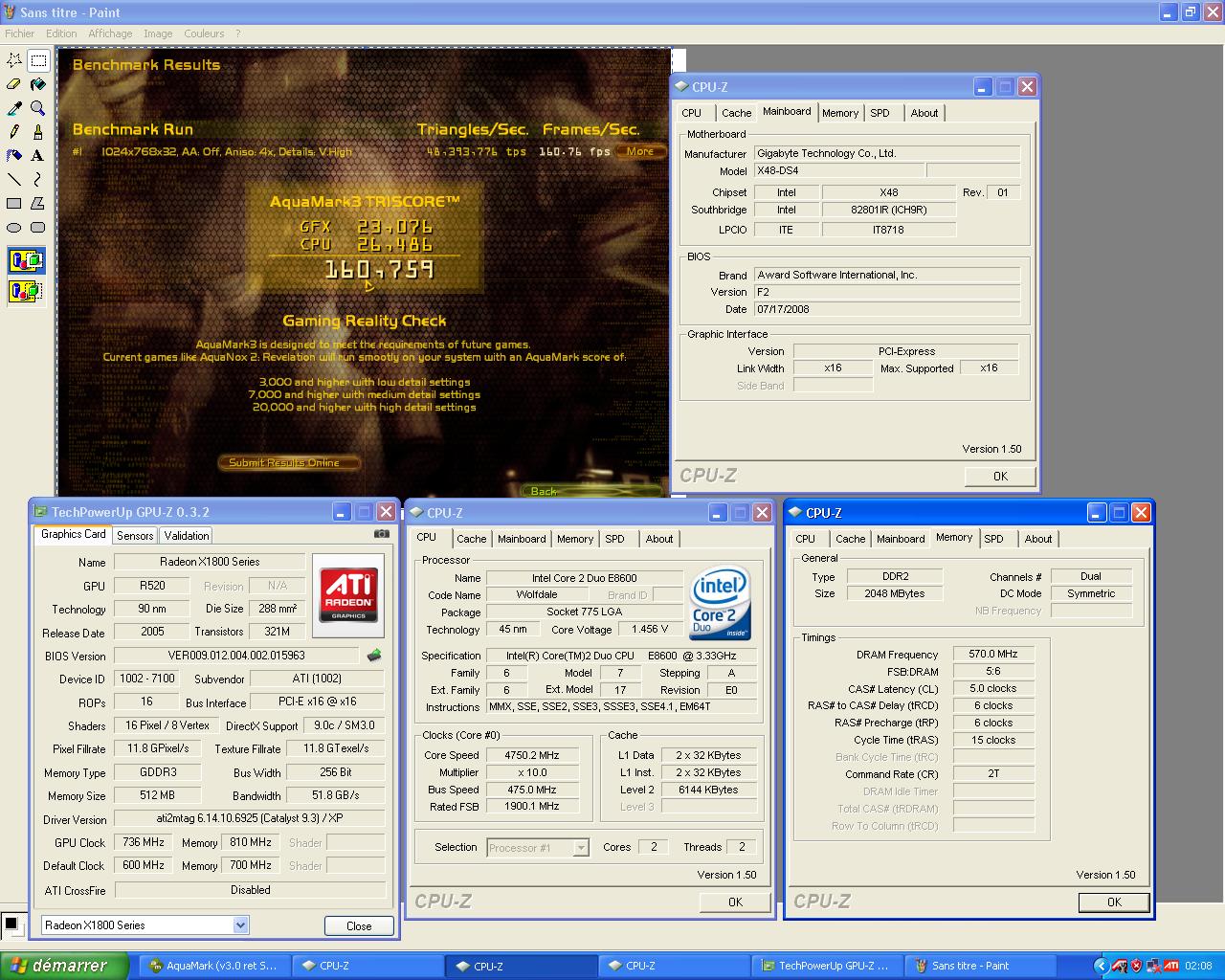The height and width of the screenshot is (980, 1225).
Task: Choose the Fill With Color bucket tool
Action: [x=38, y=84]
